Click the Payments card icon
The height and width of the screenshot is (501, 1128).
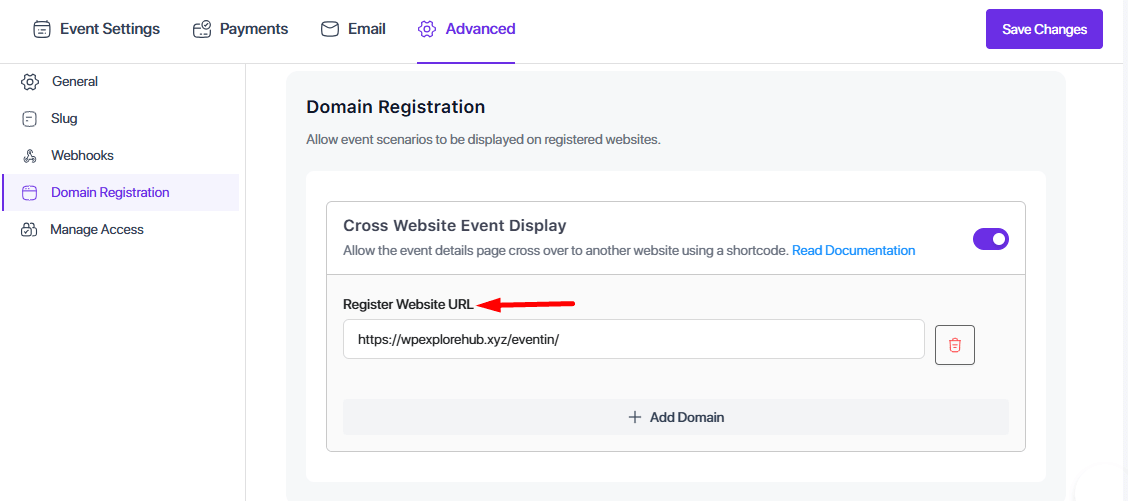(202, 29)
